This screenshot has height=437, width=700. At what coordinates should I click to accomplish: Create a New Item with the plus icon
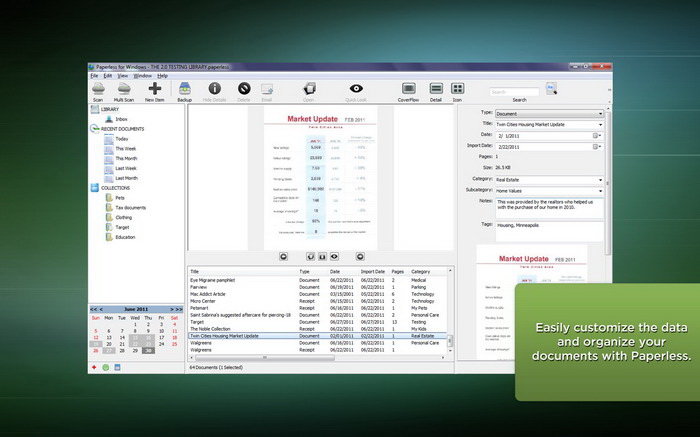coord(155,88)
